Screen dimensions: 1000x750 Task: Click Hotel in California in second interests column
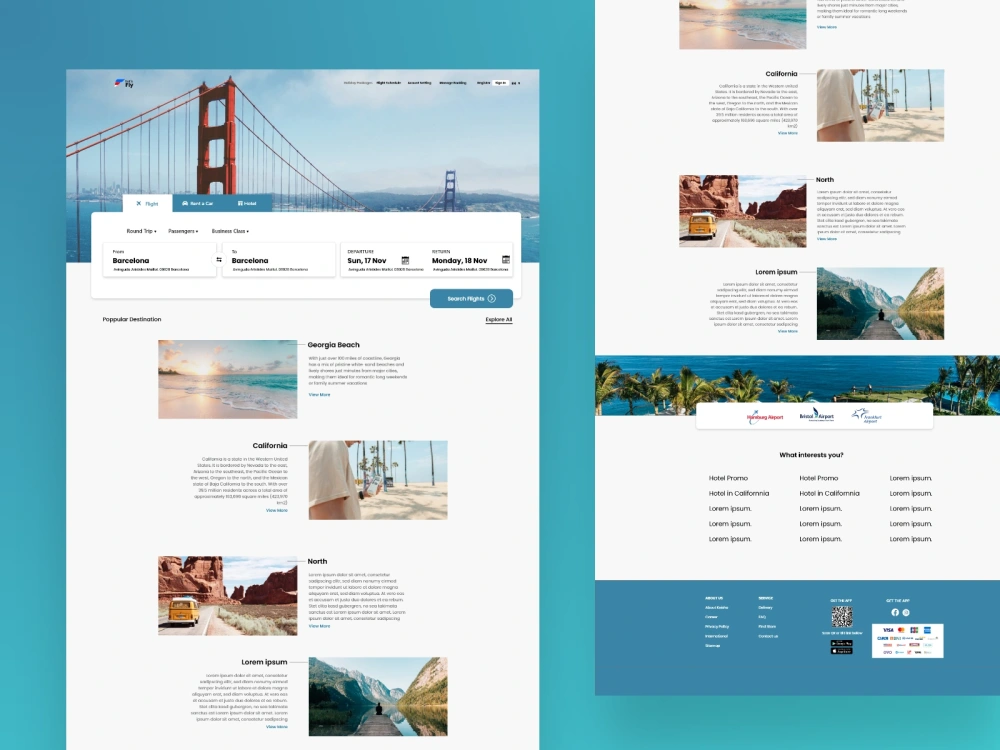coord(829,493)
